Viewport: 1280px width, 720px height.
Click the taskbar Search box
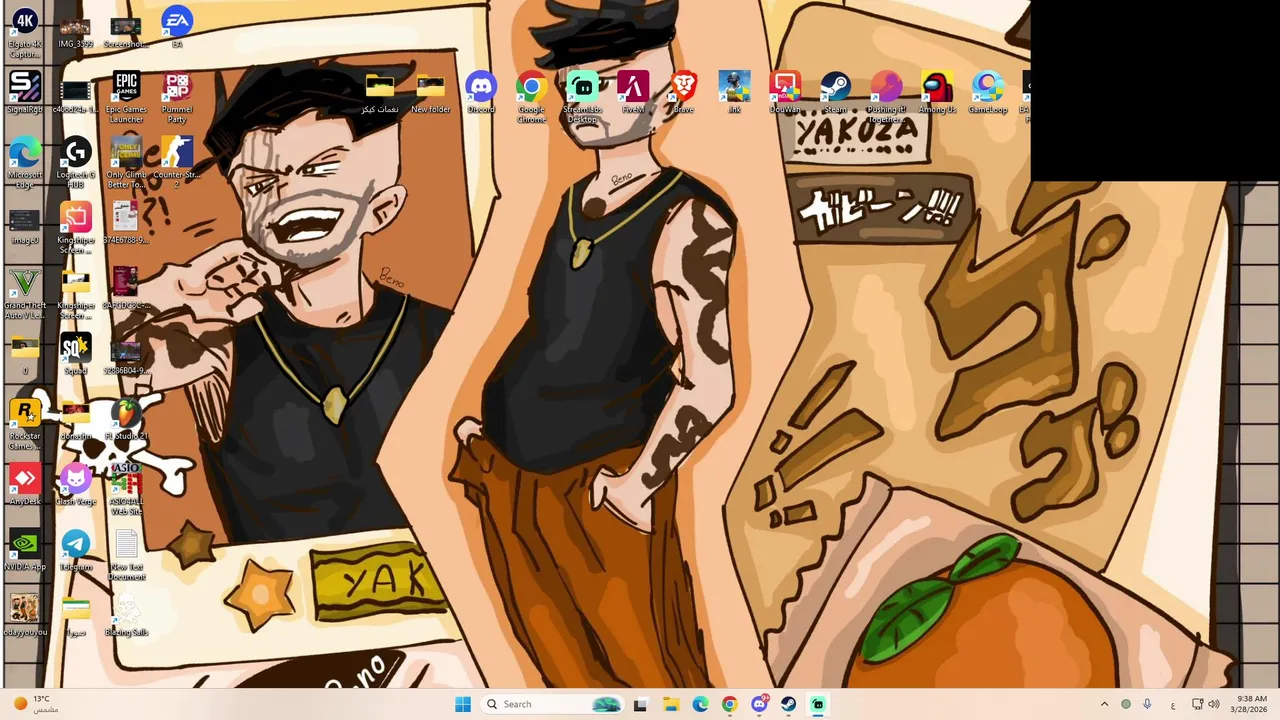tap(552, 704)
